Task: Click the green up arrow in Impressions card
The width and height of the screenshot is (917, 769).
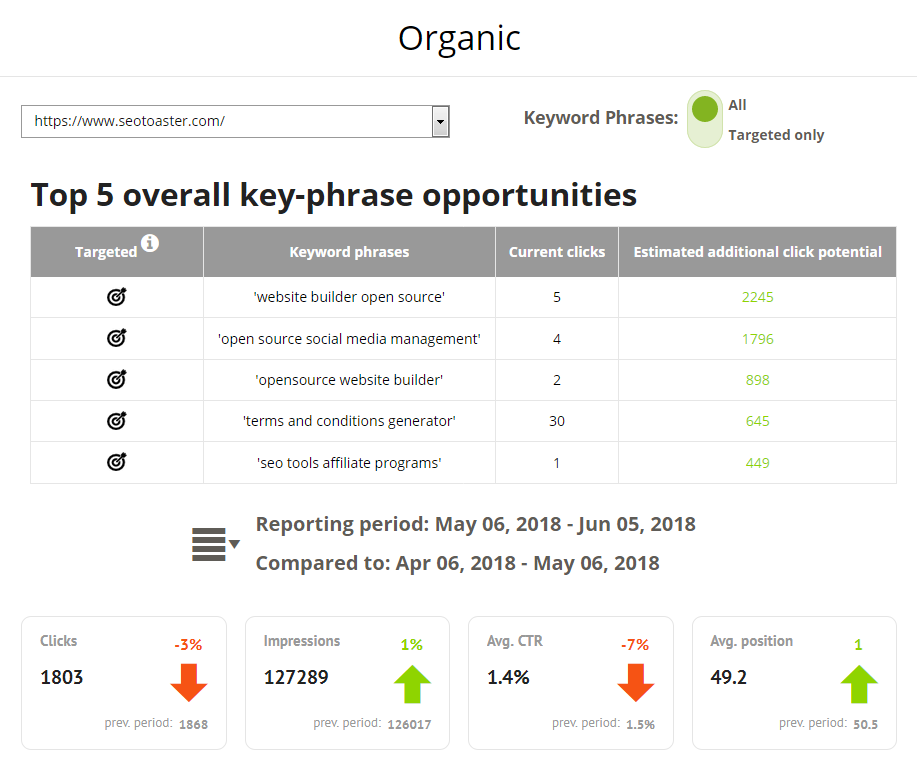Action: (x=412, y=684)
